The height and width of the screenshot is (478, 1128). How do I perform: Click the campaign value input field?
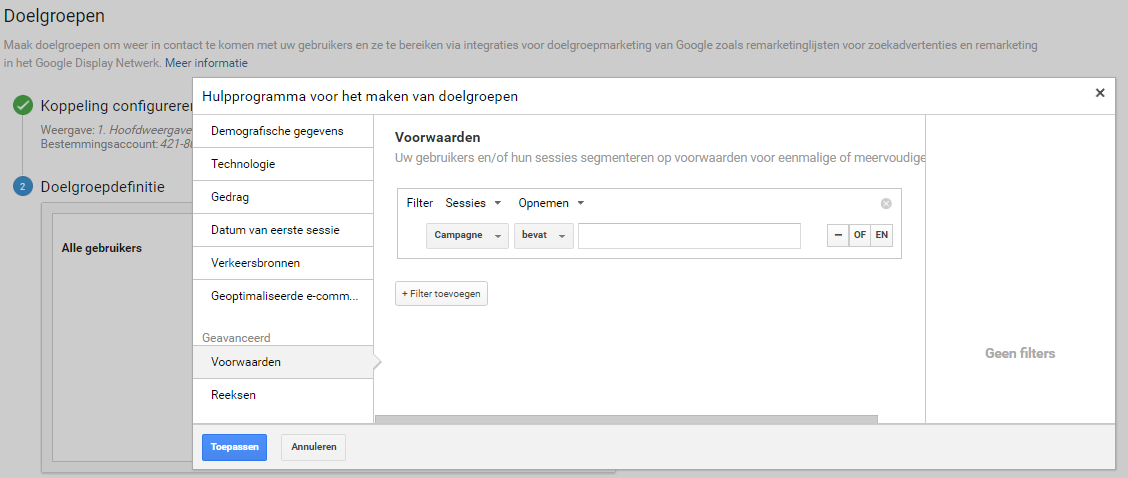tap(689, 235)
